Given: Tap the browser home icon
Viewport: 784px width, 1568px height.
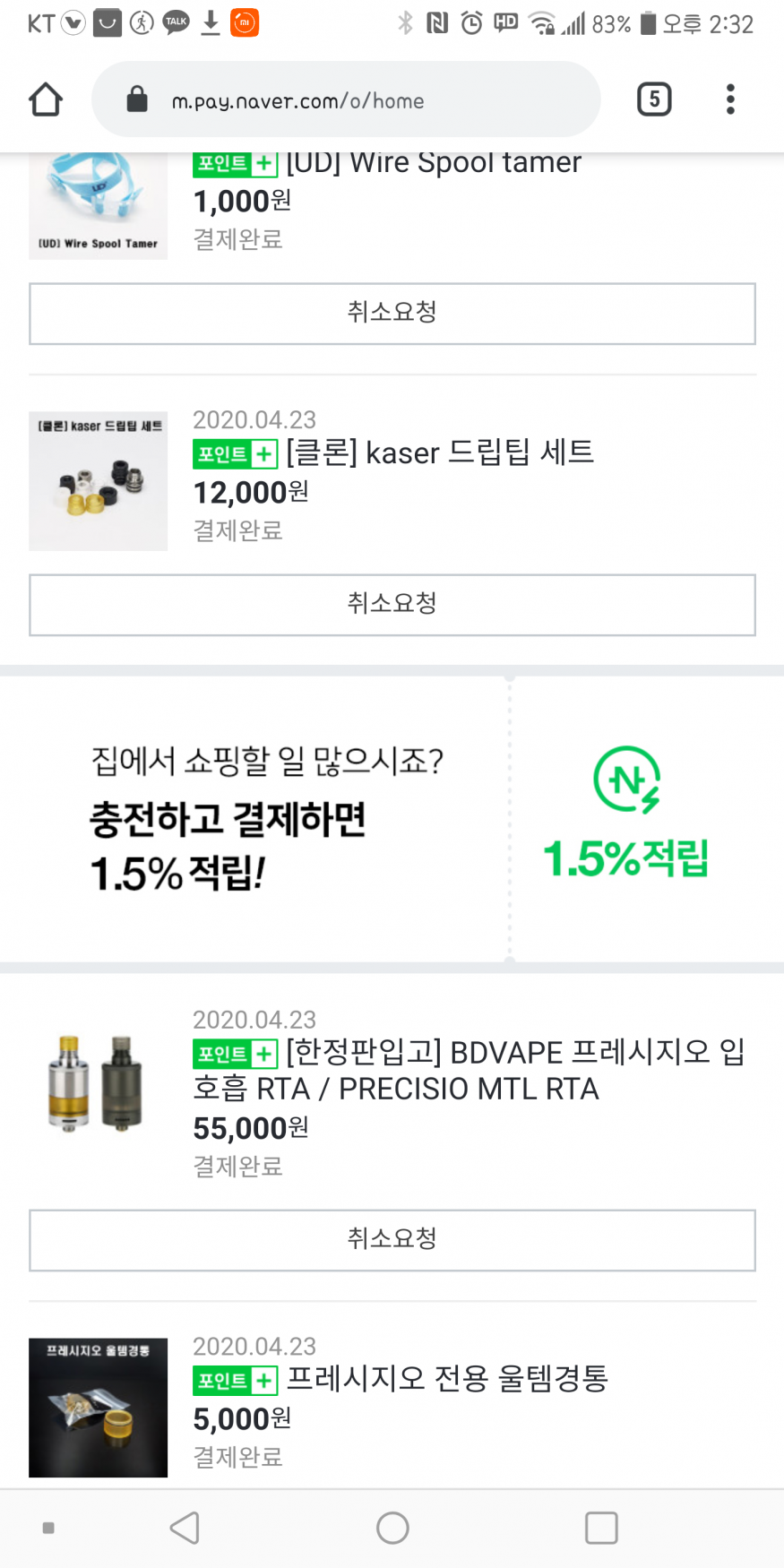Looking at the screenshot, I should coord(46,99).
